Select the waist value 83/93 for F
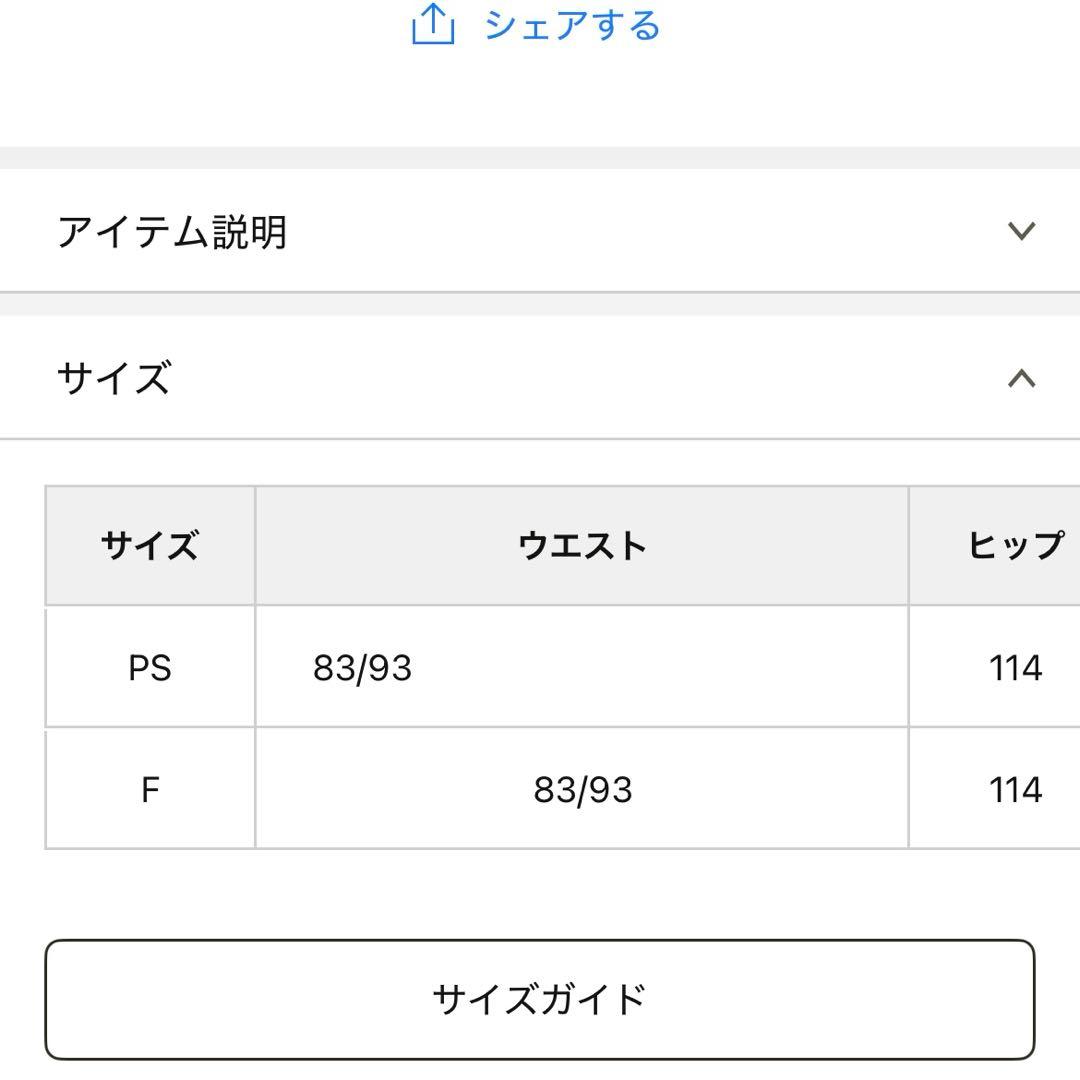The width and height of the screenshot is (1080, 1080). click(581, 789)
